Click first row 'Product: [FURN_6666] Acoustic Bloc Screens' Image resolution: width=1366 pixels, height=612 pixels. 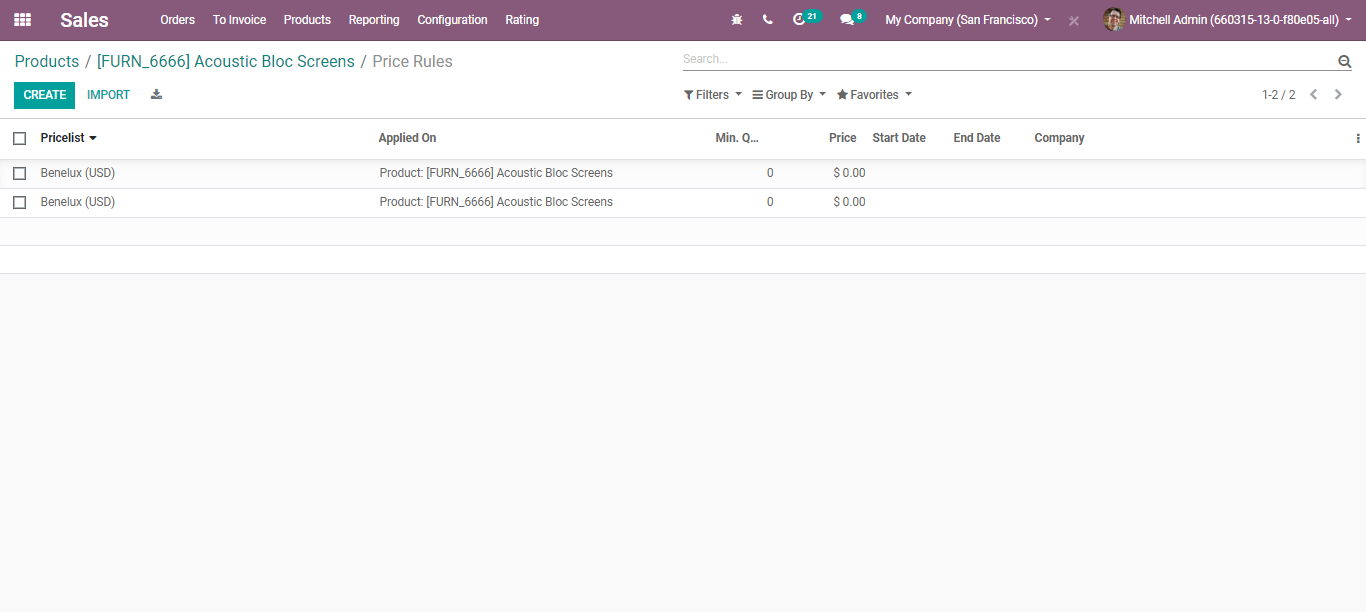[496, 173]
